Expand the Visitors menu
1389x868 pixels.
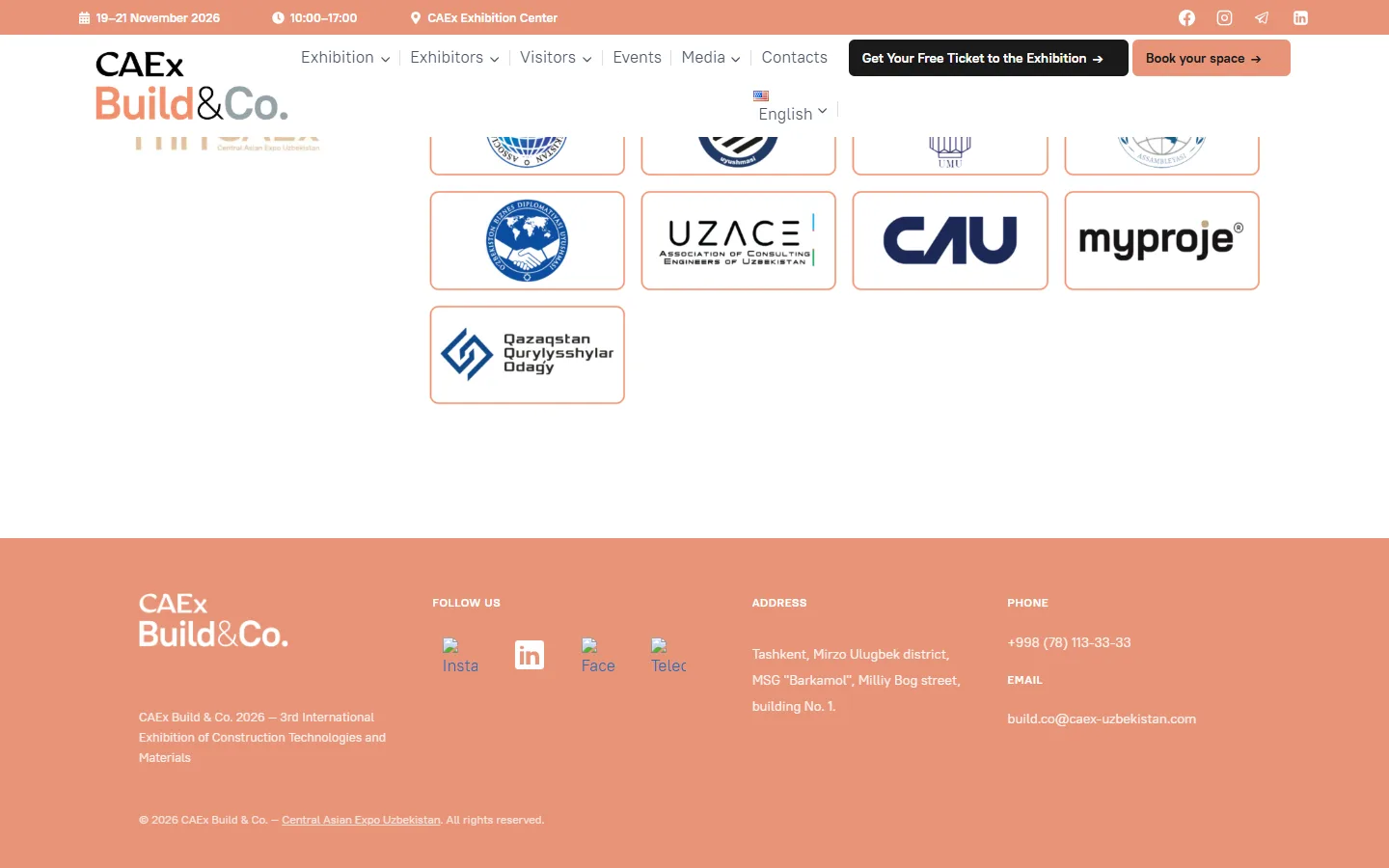click(556, 58)
